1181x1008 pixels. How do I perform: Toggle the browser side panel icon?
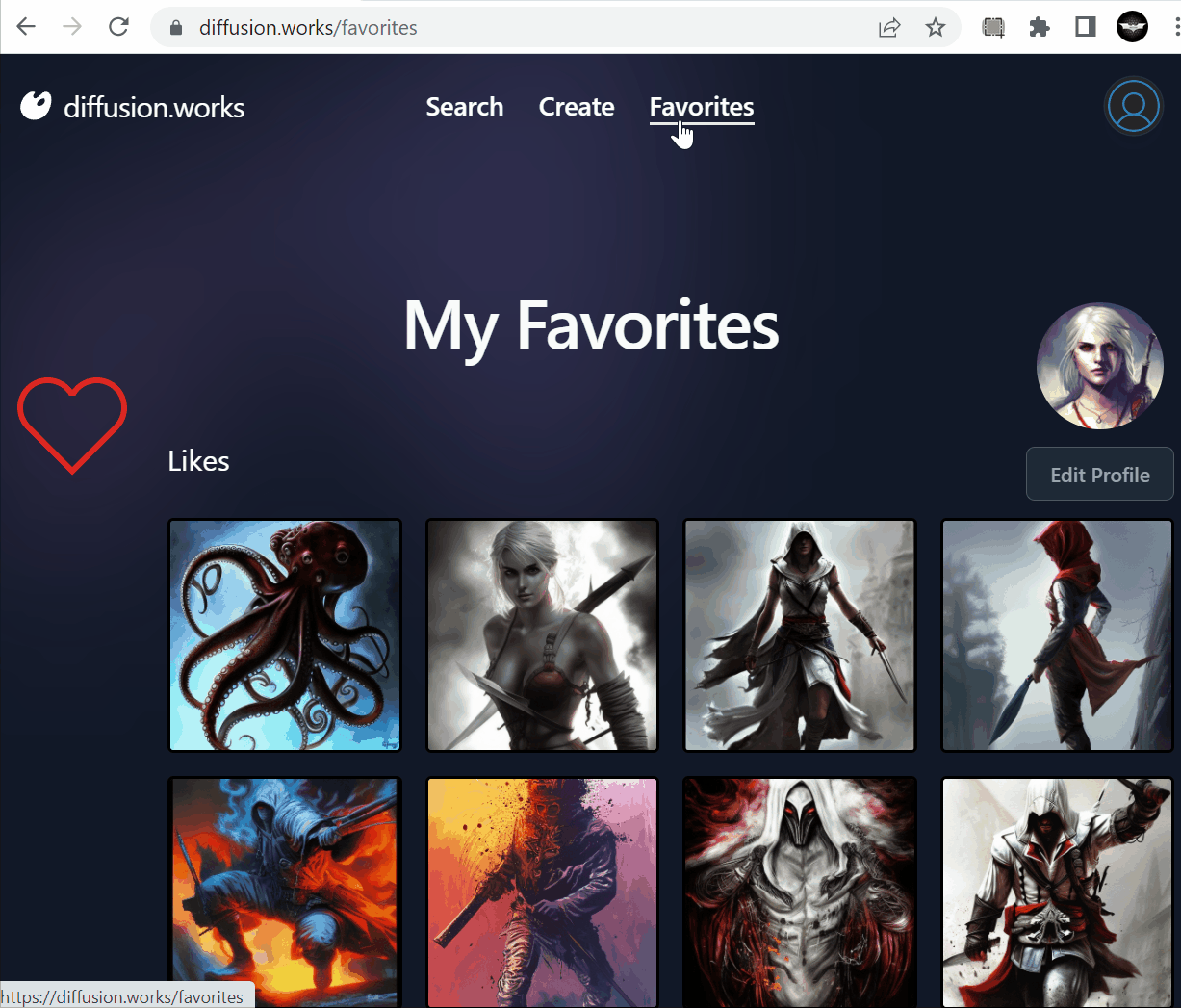(1085, 27)
